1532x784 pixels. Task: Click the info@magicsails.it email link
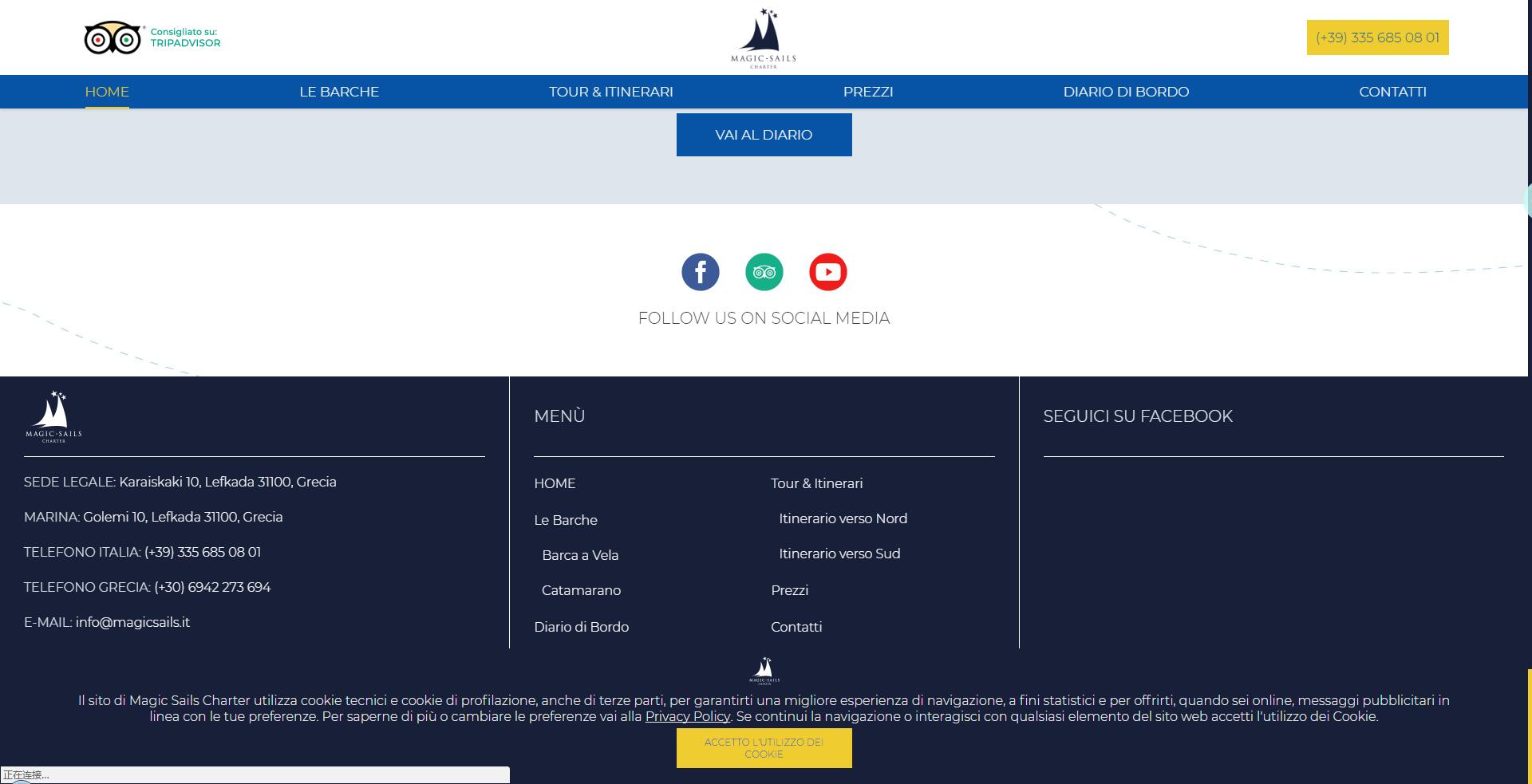(x=132, y=622)
